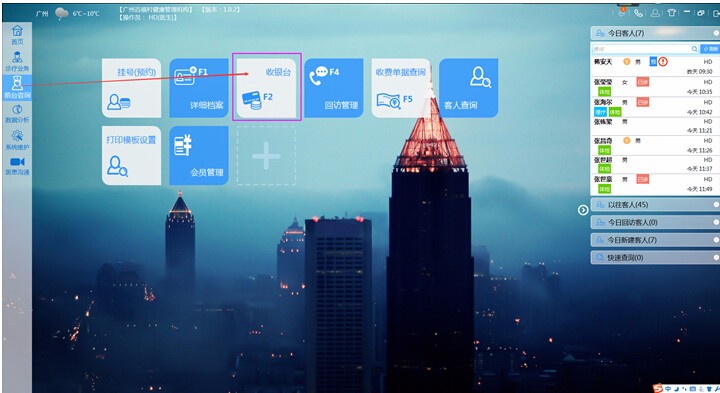This screenshot has height=393, width=720.
Task: Select the 前台咨询 sidebar tab
Action: (x=17, y=88)
